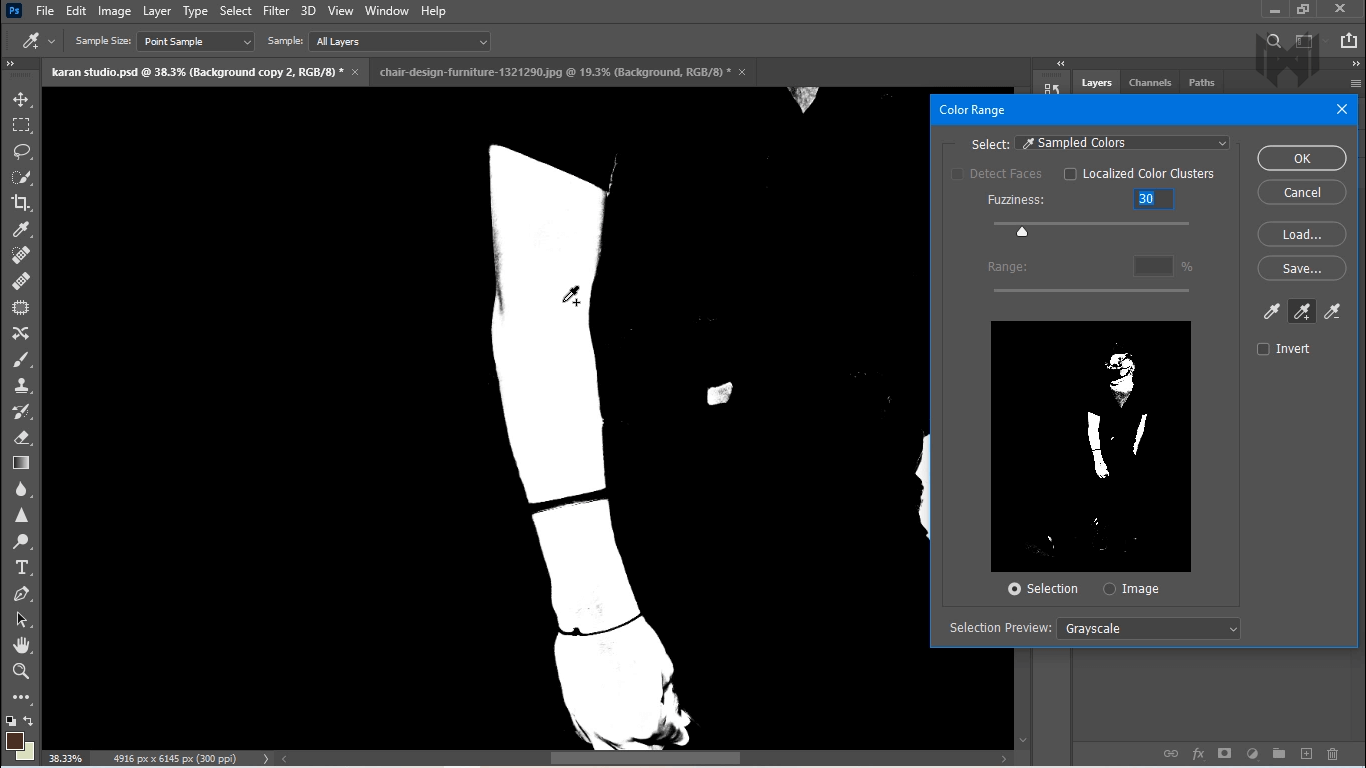Select the Rectangular Marquee tool
Viewport: 1366px width, 768px height.
point(21,125)
